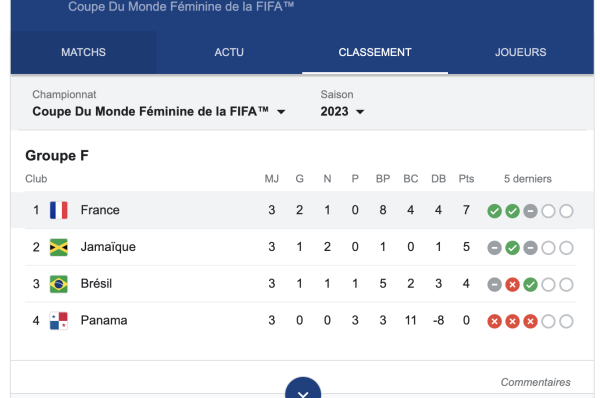Click the Panama flag icon
The width and height of the screenshot is (600, 398).
(59, 321)
